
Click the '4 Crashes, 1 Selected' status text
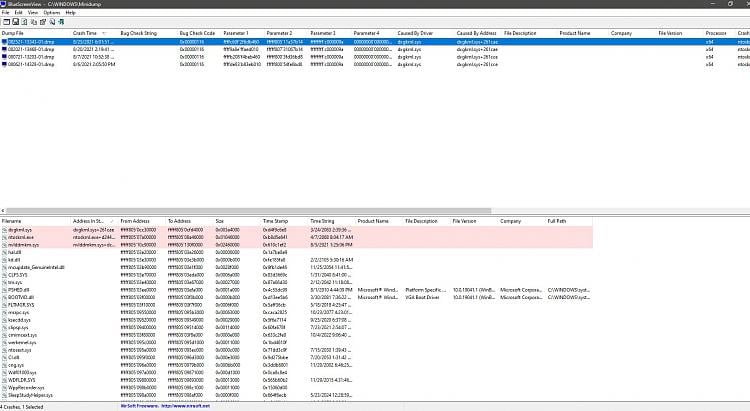click(22, 407)
